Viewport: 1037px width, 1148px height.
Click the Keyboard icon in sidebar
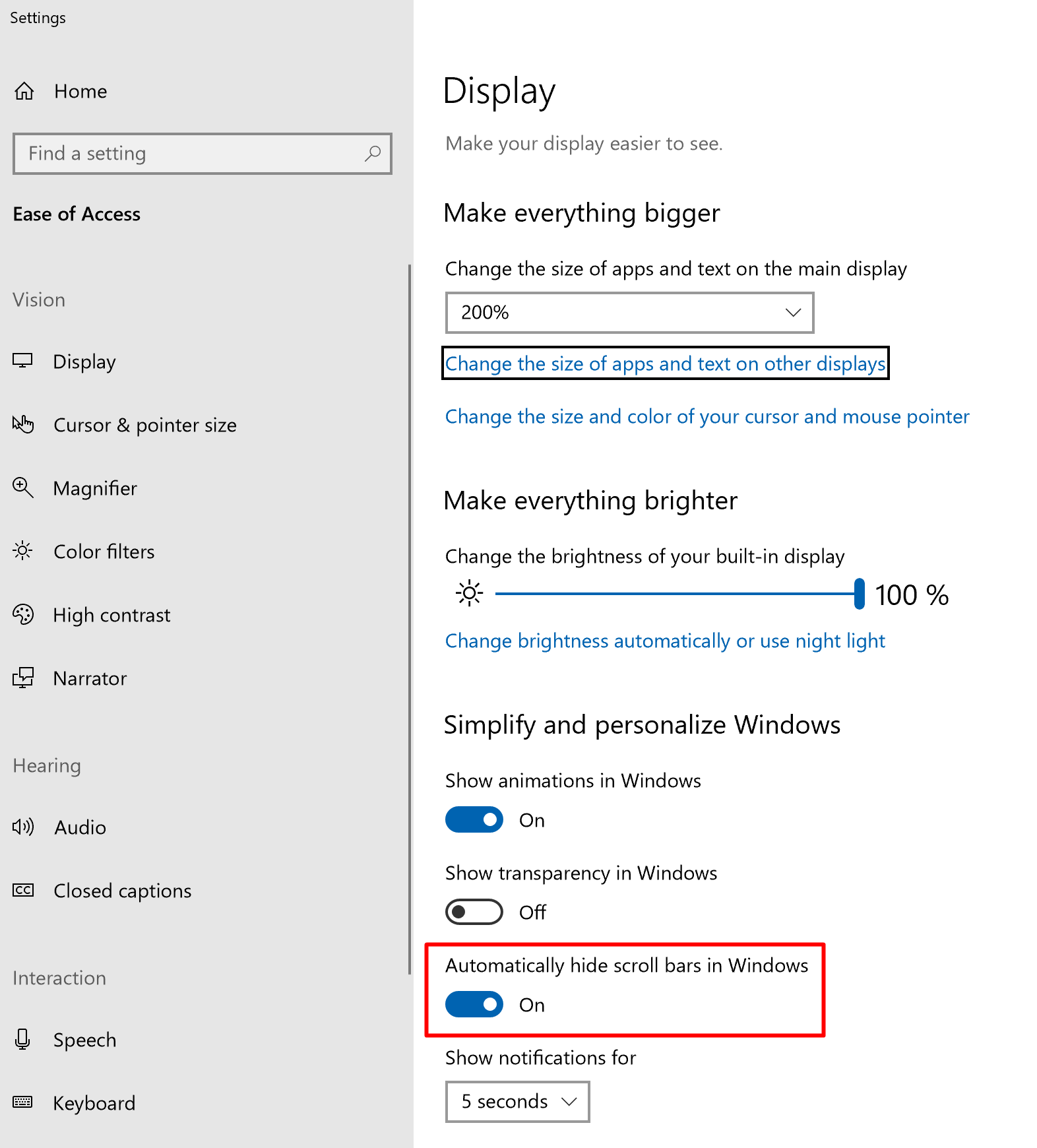click(x=22, y=1102)
